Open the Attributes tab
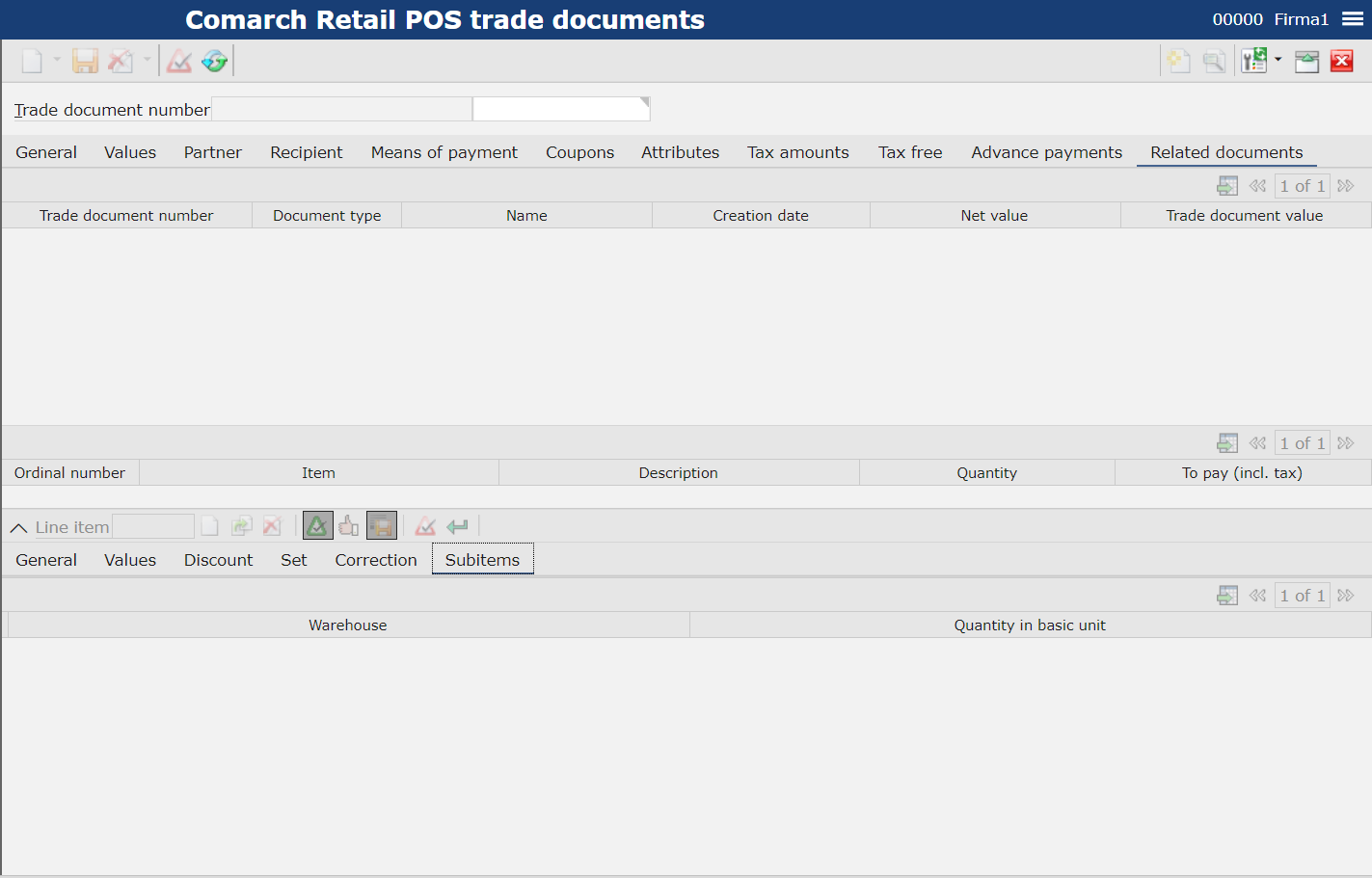The height and width of the screenshot is (878, 1372). [681, 152]
